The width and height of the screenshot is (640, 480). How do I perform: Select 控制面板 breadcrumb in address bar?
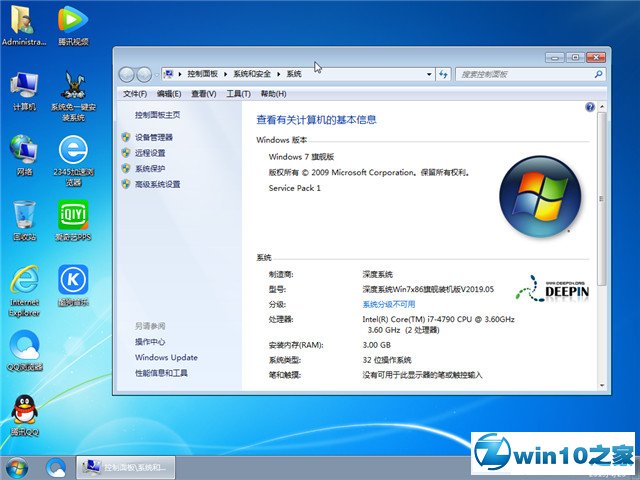coord(202,74)
